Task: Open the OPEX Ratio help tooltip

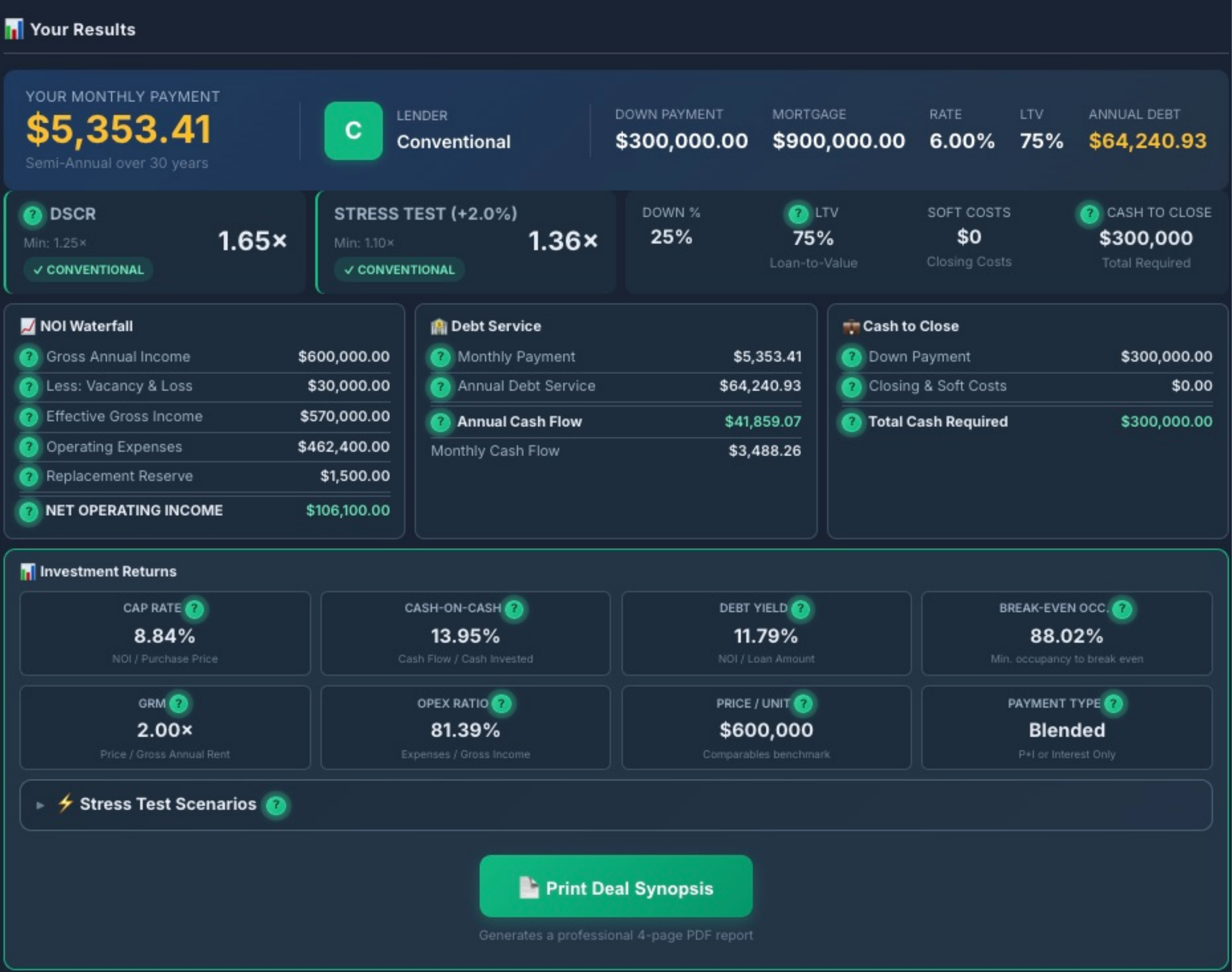Action: tap(501, 704)
